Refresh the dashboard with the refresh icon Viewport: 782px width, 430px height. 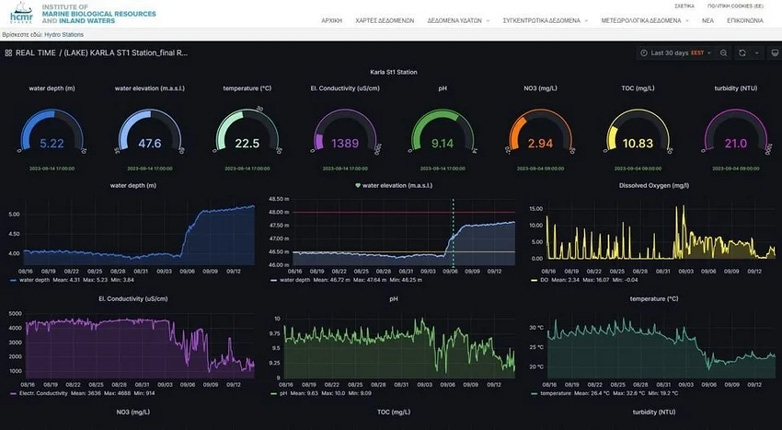[741, 52]
